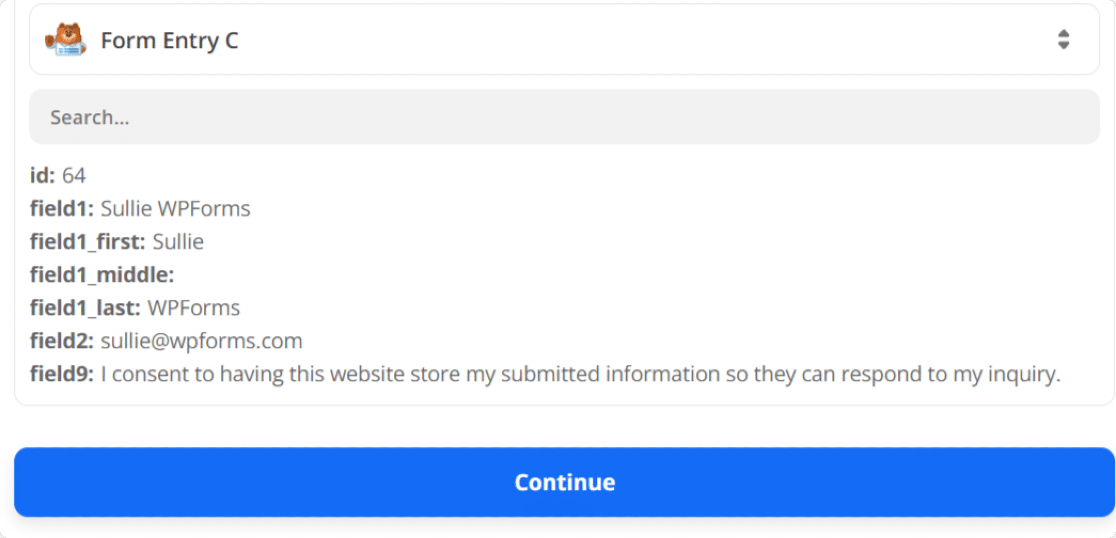1116x538 pixels.
Task: Click the Continue button
Action: tap(564, 482)
